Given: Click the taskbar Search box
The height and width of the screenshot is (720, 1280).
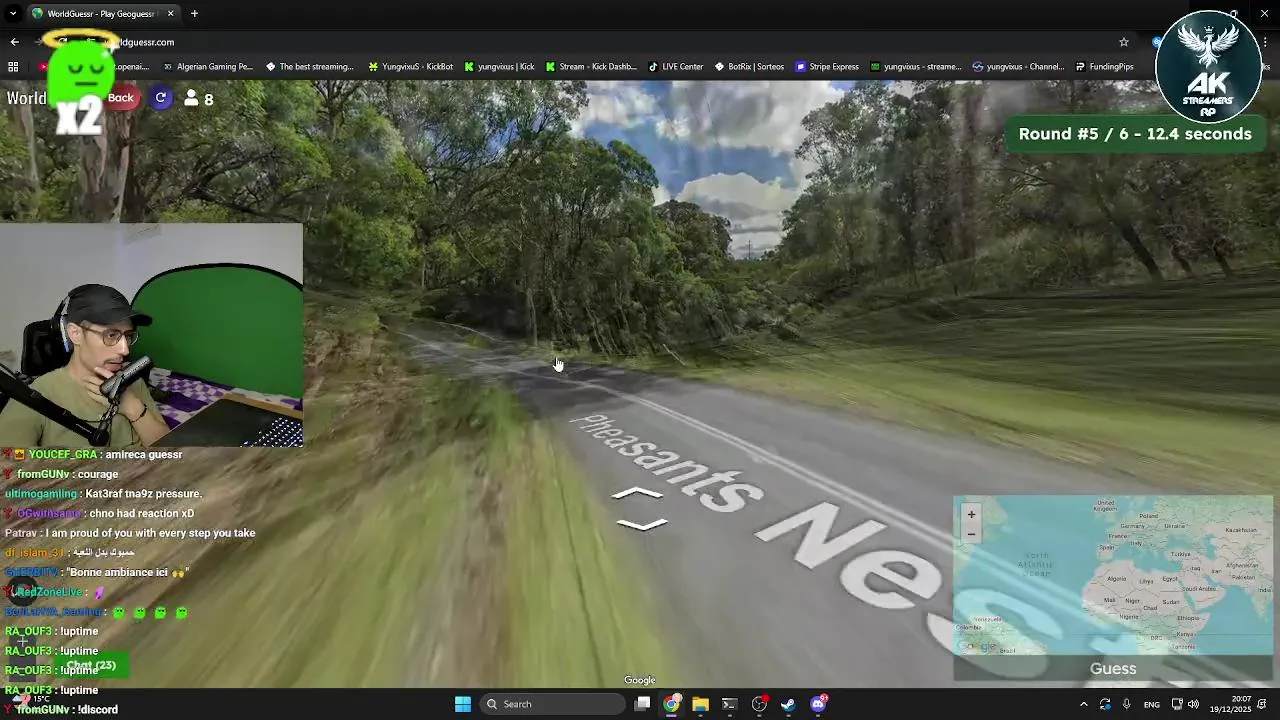Looking at the screenshot, I should click(x=553, y=704).
